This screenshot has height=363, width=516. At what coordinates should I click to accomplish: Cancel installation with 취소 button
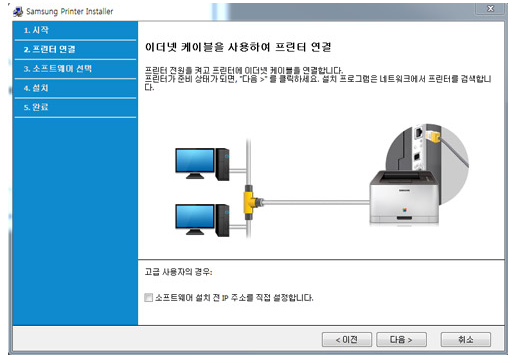tap(466, 339)
